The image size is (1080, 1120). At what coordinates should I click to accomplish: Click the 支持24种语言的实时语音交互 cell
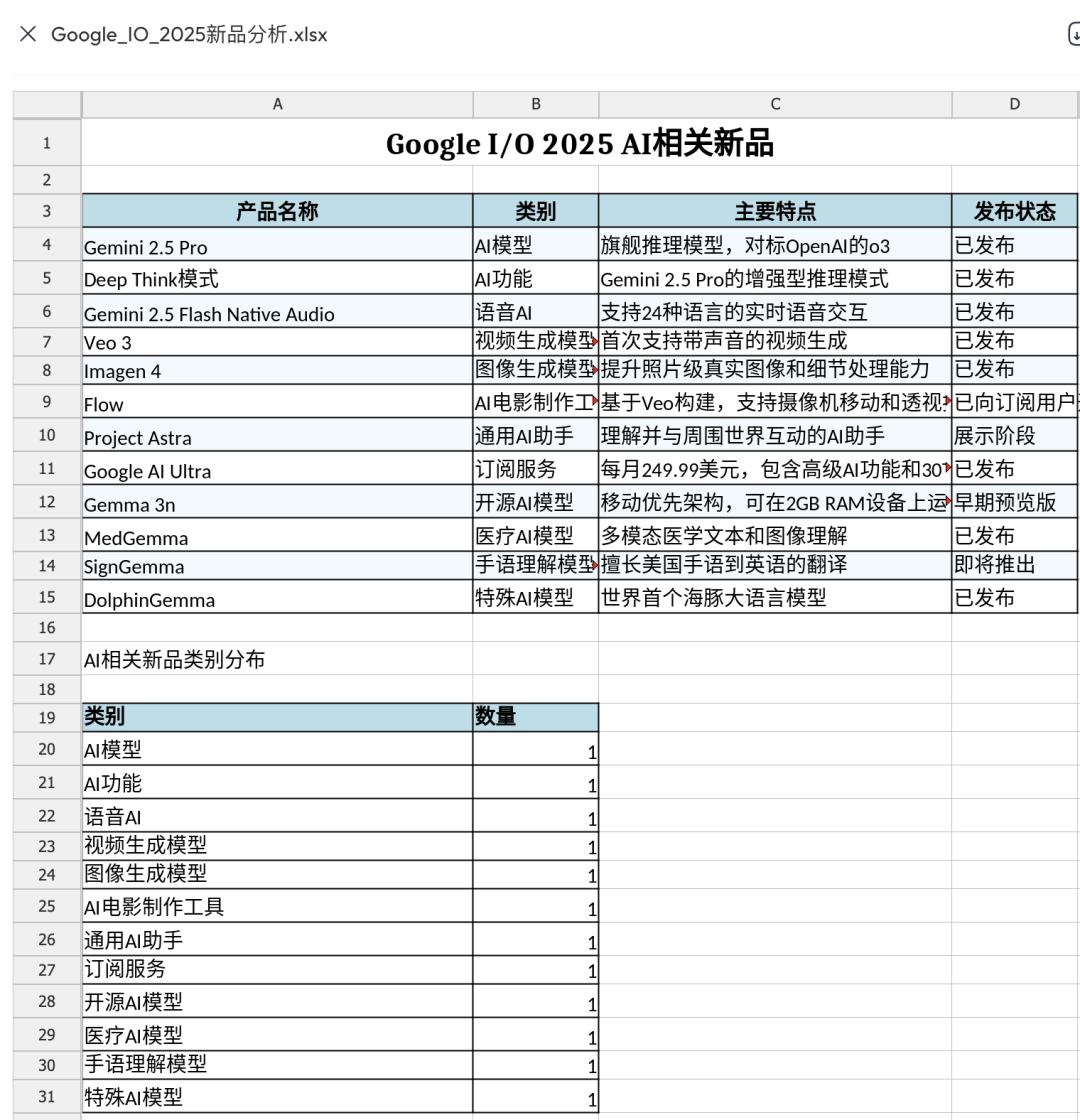point(775,311)
